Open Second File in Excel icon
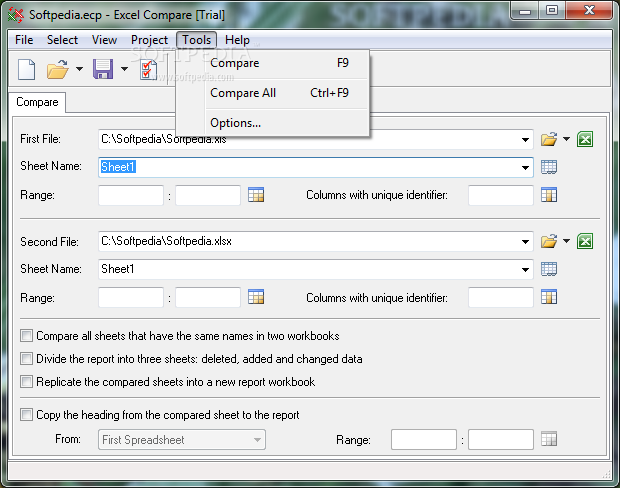This screenshot has width=620, height=488. point(585,241)
